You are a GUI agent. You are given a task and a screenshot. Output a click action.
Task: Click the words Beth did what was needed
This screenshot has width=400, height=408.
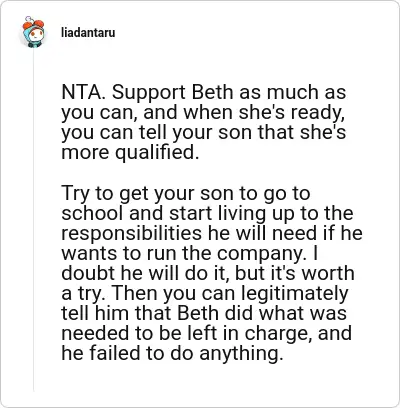click(x=204, y=323)
